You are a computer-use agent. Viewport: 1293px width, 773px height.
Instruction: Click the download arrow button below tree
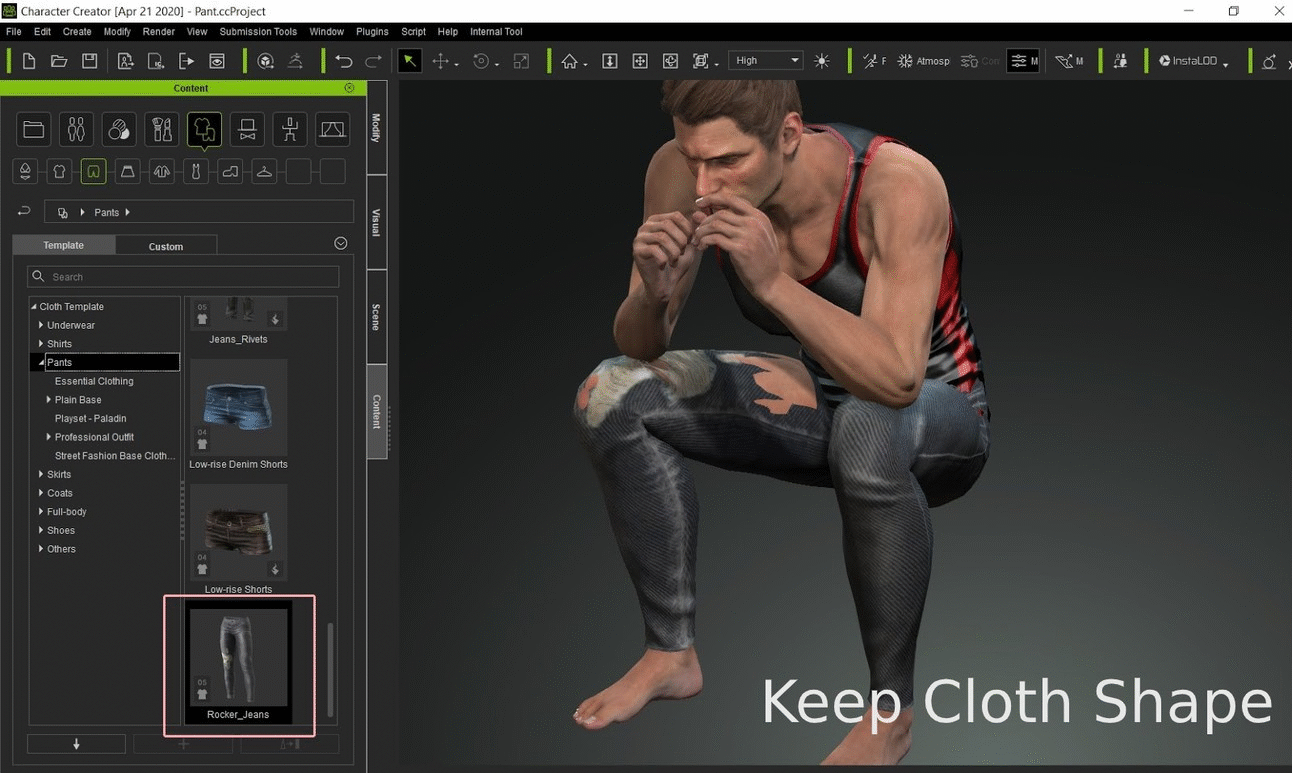(x=76, y=744)
